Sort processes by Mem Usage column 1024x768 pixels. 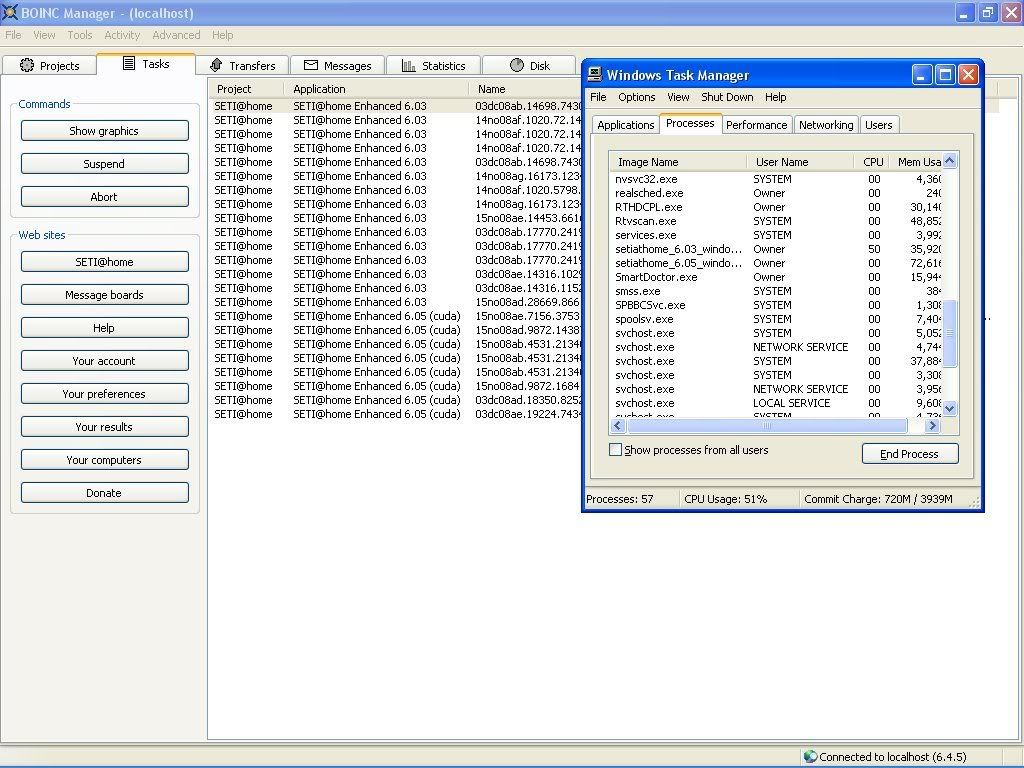tap(917, 162)
